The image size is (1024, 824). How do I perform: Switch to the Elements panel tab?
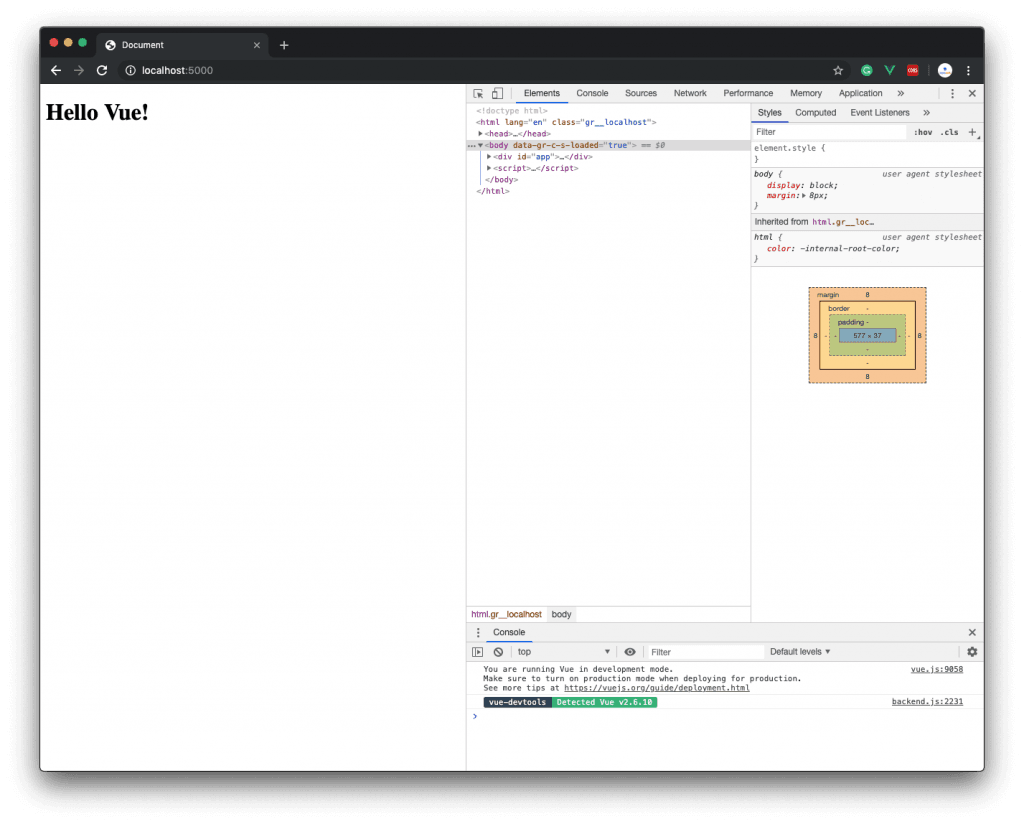541,93
